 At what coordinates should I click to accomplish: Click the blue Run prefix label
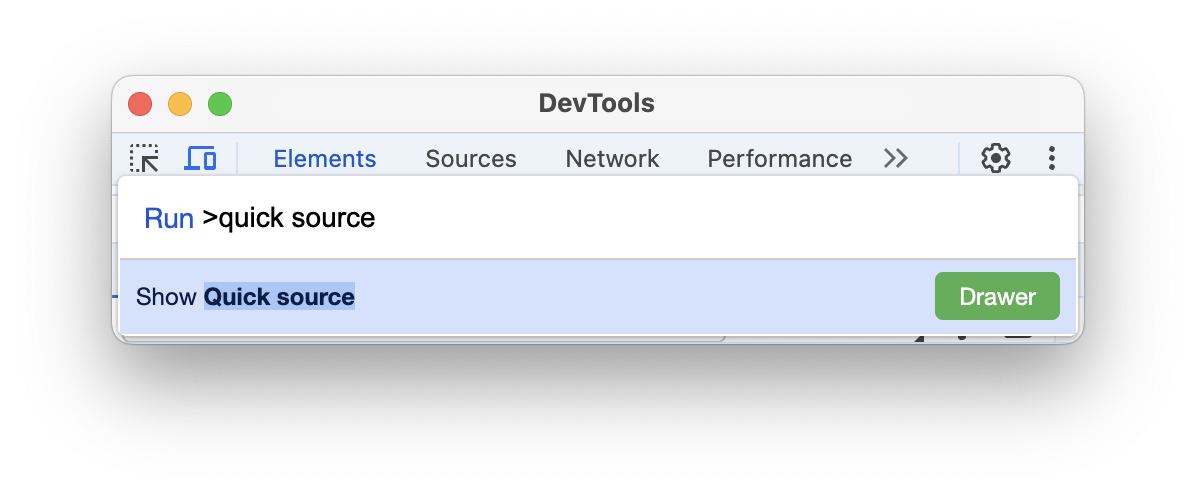click(169, 219)
